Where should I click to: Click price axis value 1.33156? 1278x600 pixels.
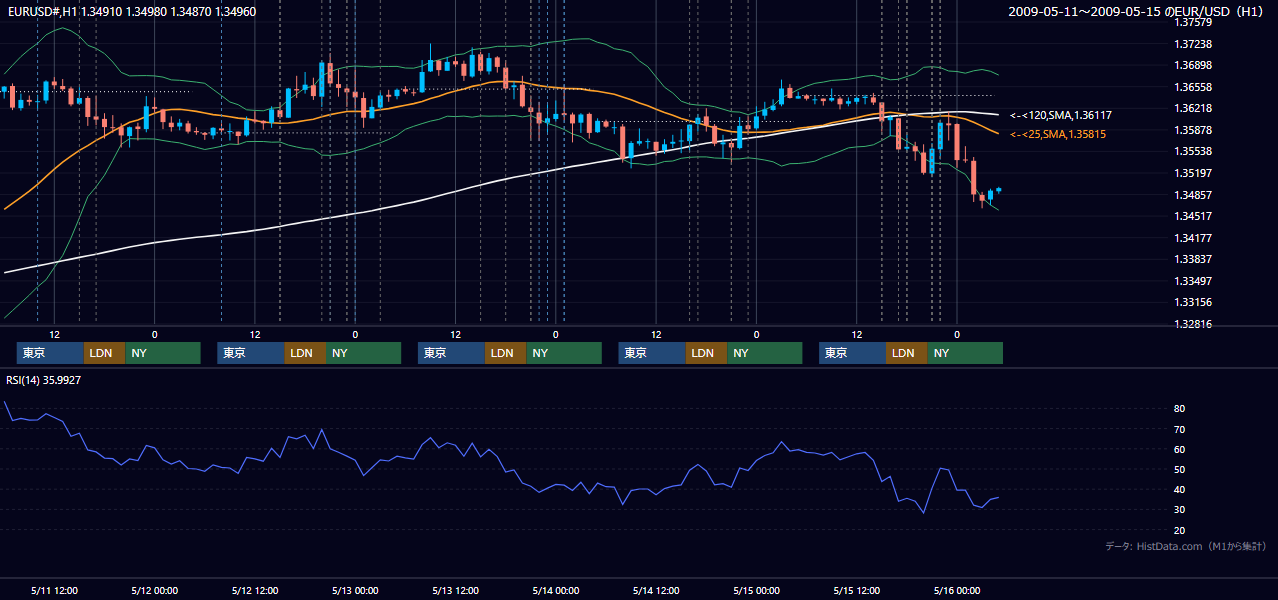tap(1192, 303)
